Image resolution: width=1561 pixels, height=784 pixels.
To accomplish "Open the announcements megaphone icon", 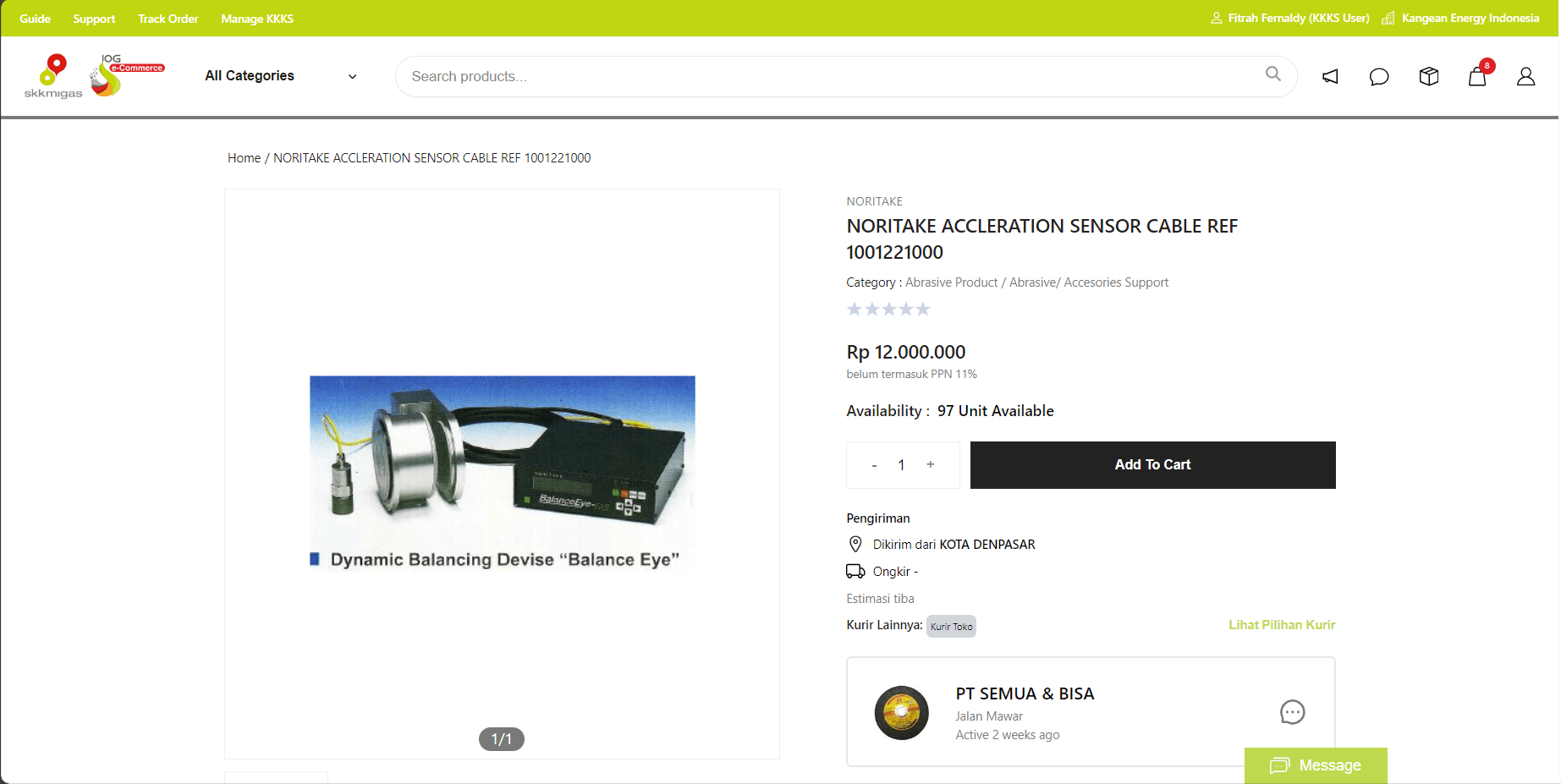I will pos(1330,77).
